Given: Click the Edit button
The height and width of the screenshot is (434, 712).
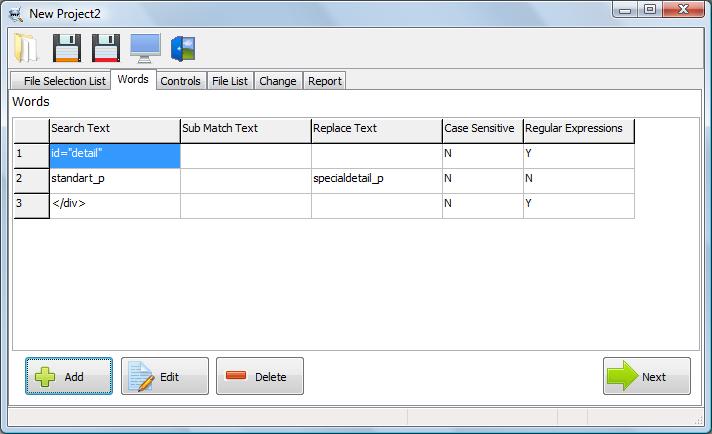Looking at the screenshot, I should [165, 377].
